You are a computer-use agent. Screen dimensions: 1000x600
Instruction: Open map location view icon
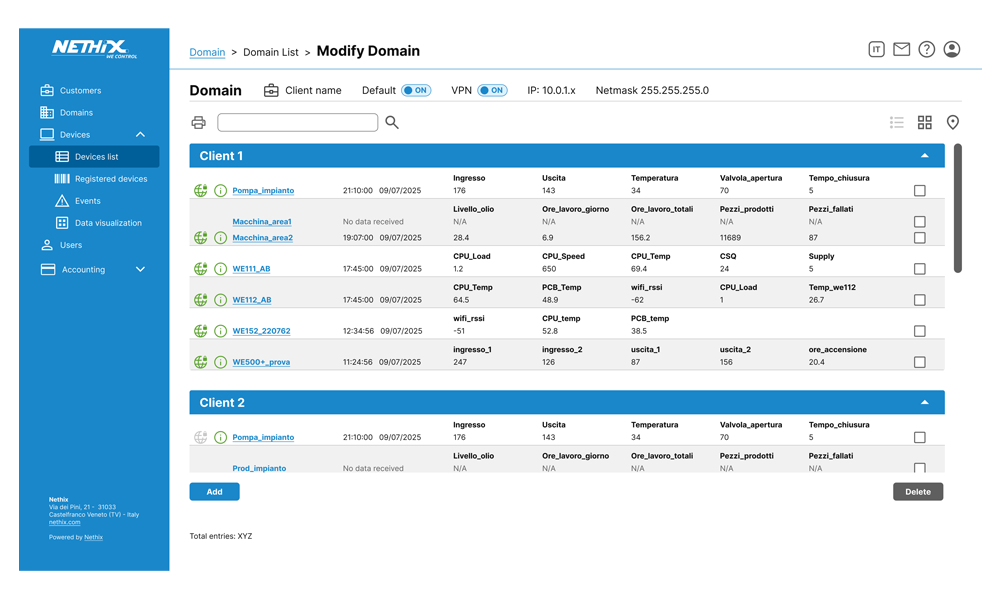tap(953, 122)
